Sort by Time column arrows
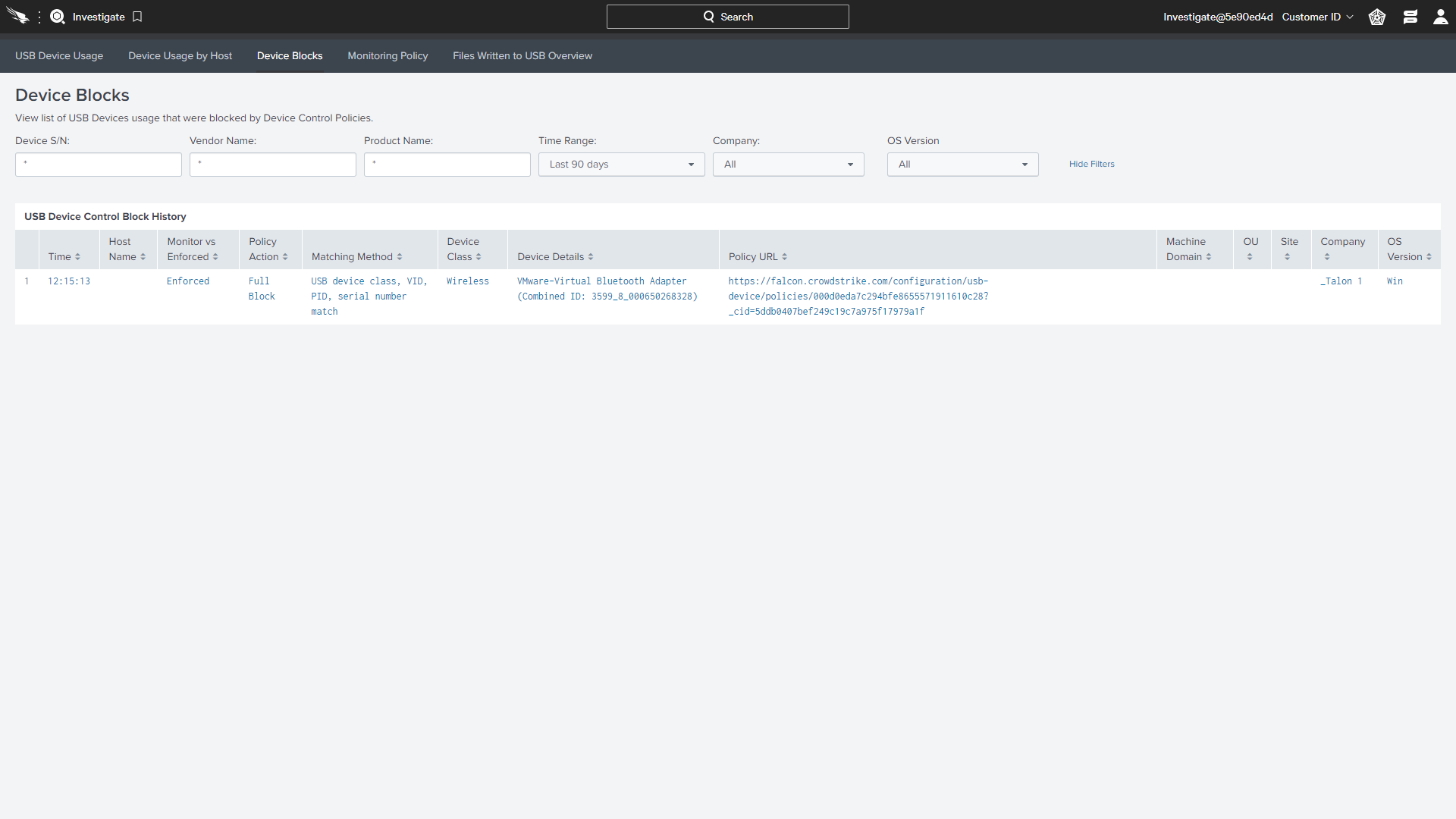Screen dimensions: 1456x819 pyautogui.click(x=77, y=257)
